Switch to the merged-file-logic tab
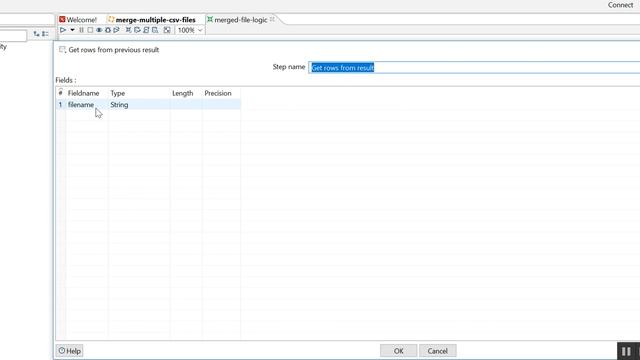Screen dimensions: 640x360 (x=237, y=20)
